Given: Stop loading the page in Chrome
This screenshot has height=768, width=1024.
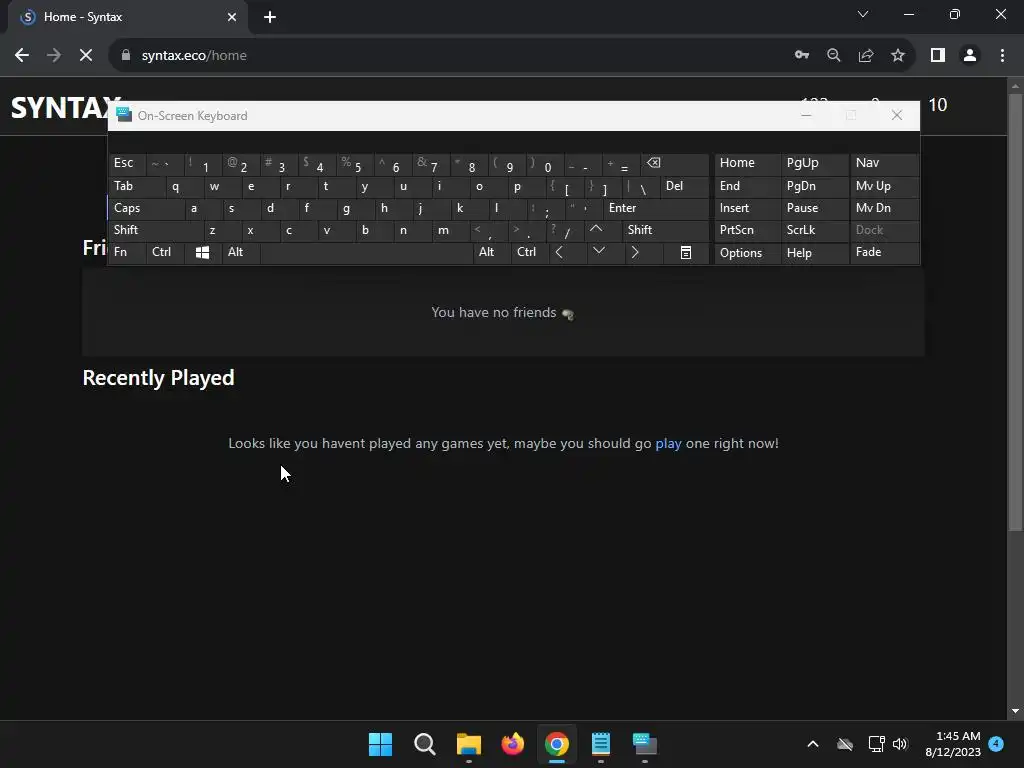Looking at the screenshot, I should coord(86,56).
